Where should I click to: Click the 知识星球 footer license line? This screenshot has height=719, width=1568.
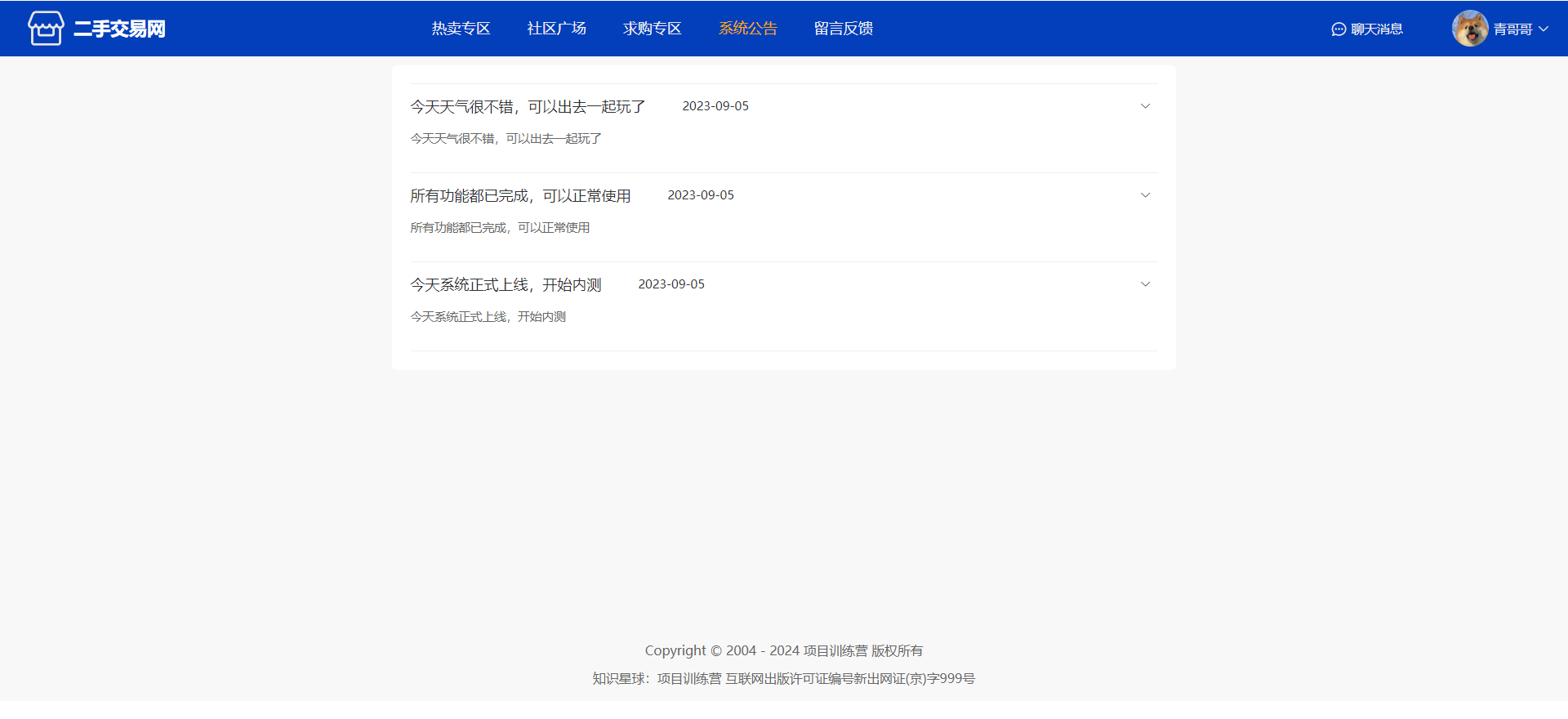(x=784, y=678)
